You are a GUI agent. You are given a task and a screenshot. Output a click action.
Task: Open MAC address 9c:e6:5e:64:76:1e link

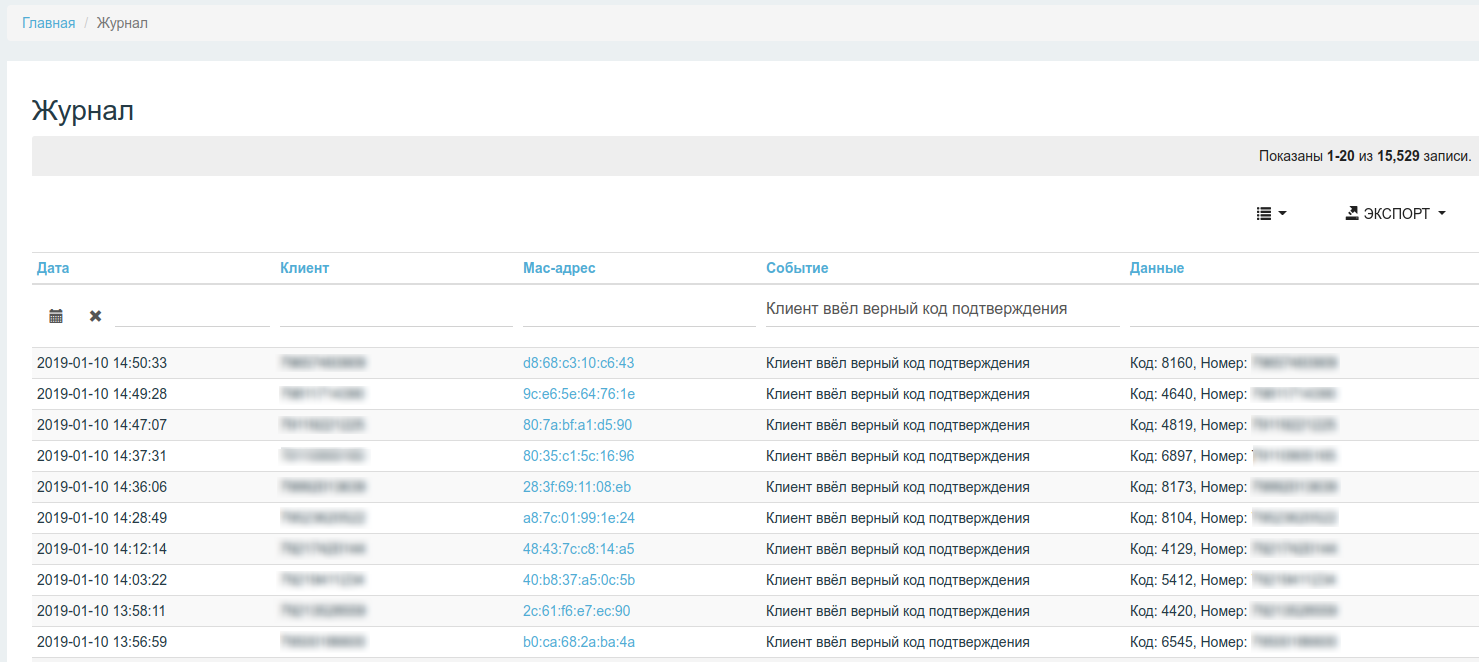pyautogui.click(x=578, y=394)
